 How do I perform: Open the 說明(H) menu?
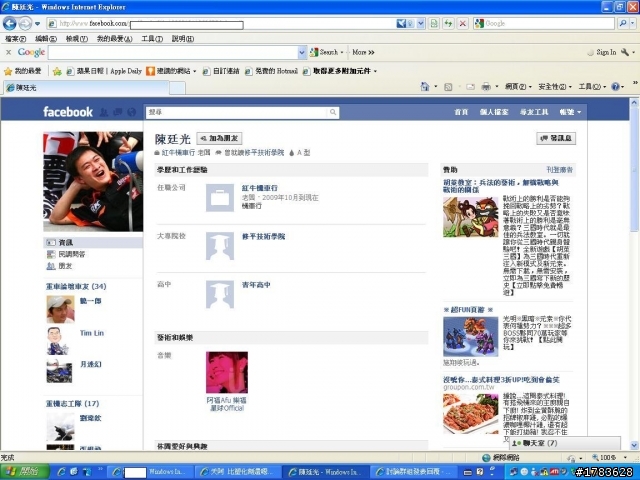(182, 39)
